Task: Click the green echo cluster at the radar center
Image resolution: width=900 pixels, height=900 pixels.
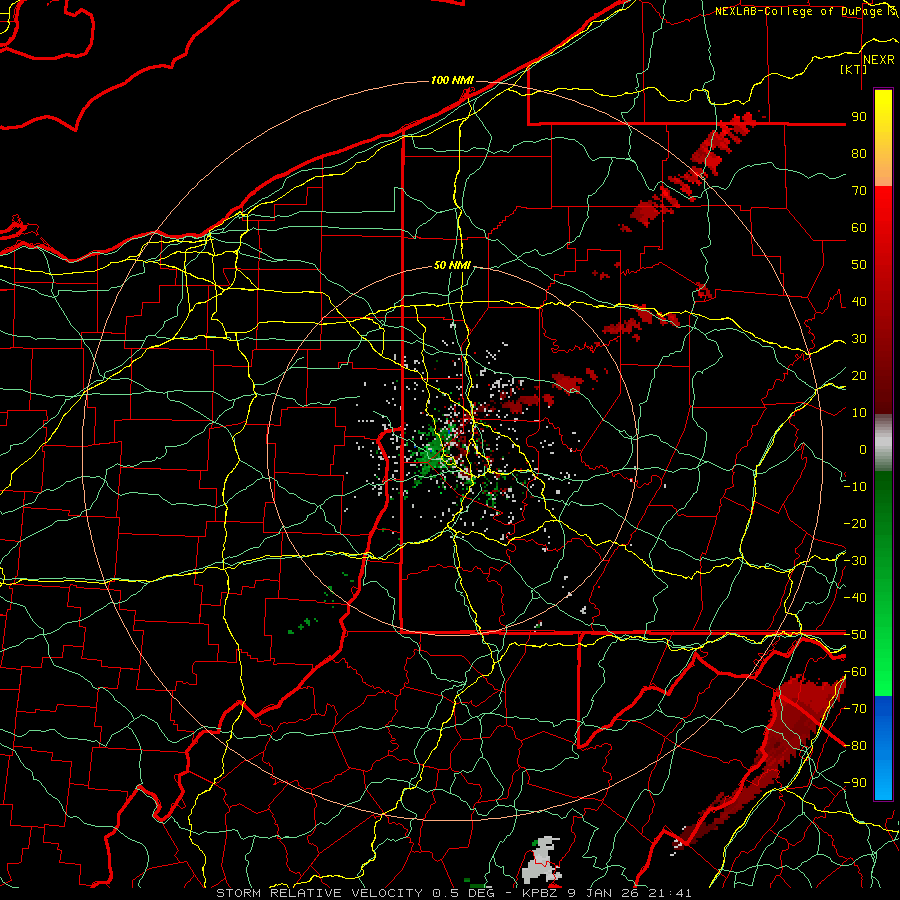Action: coord(430,451)
